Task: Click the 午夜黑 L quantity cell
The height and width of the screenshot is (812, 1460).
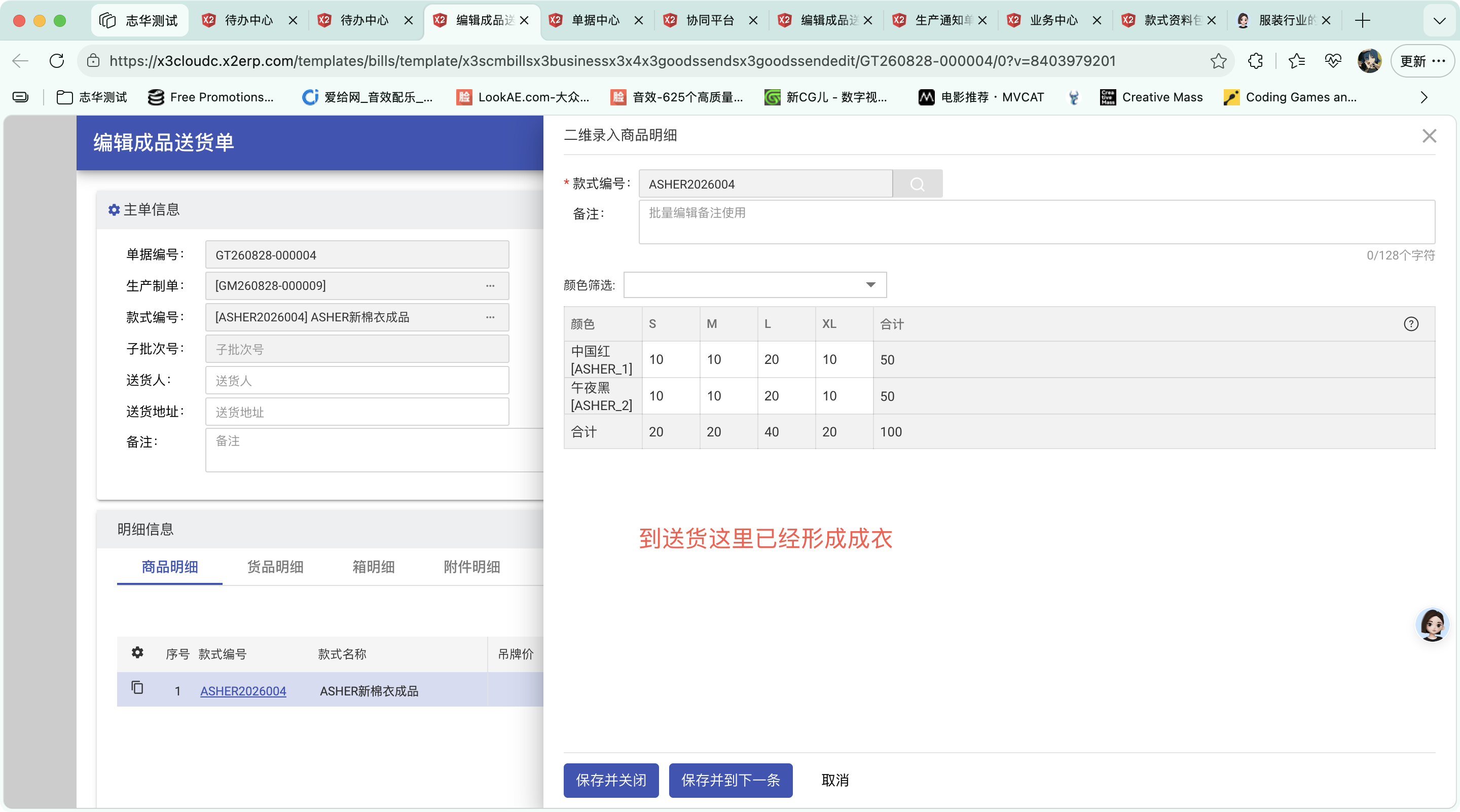Action: coord(786,395)
